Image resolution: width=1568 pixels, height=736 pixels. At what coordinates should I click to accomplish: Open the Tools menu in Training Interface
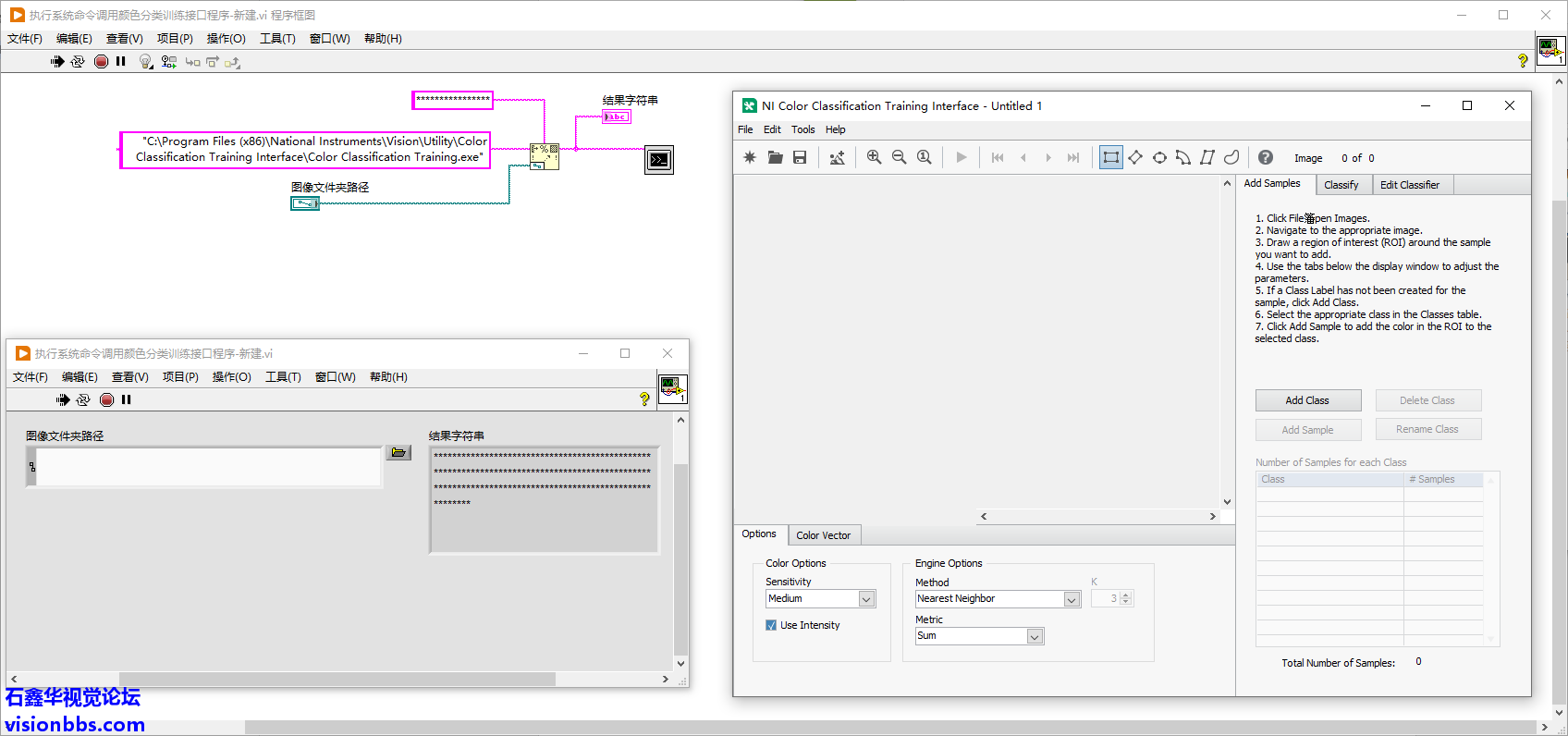click(x=802, y=129)
